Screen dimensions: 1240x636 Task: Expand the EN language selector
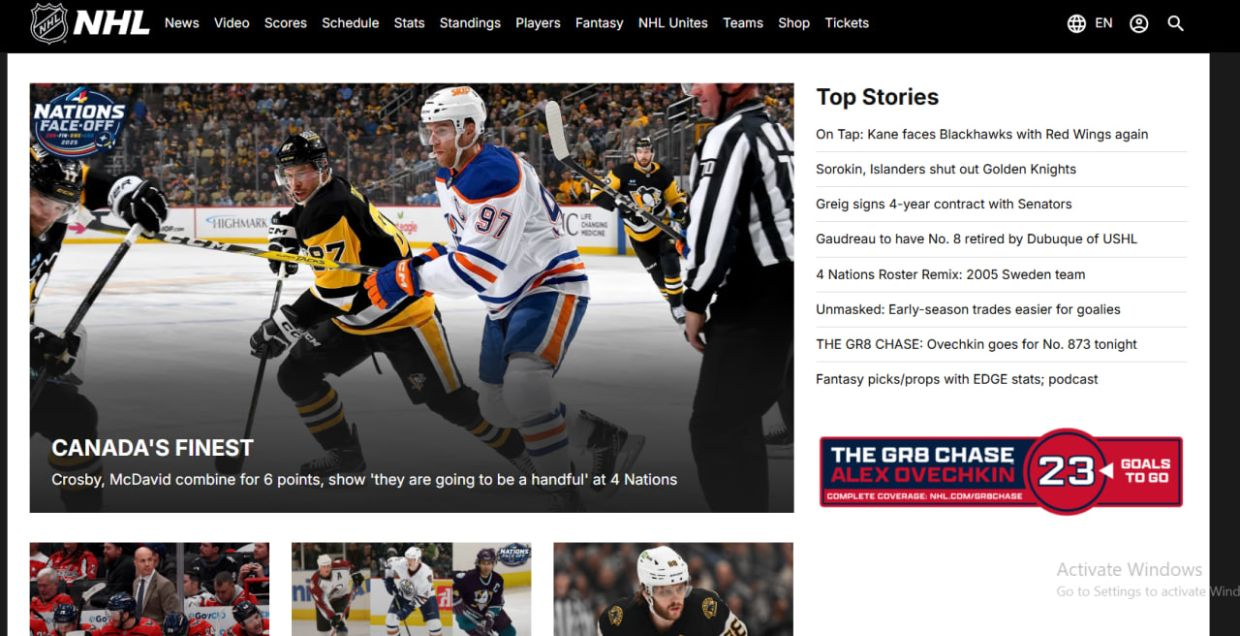pos(1103,23)
